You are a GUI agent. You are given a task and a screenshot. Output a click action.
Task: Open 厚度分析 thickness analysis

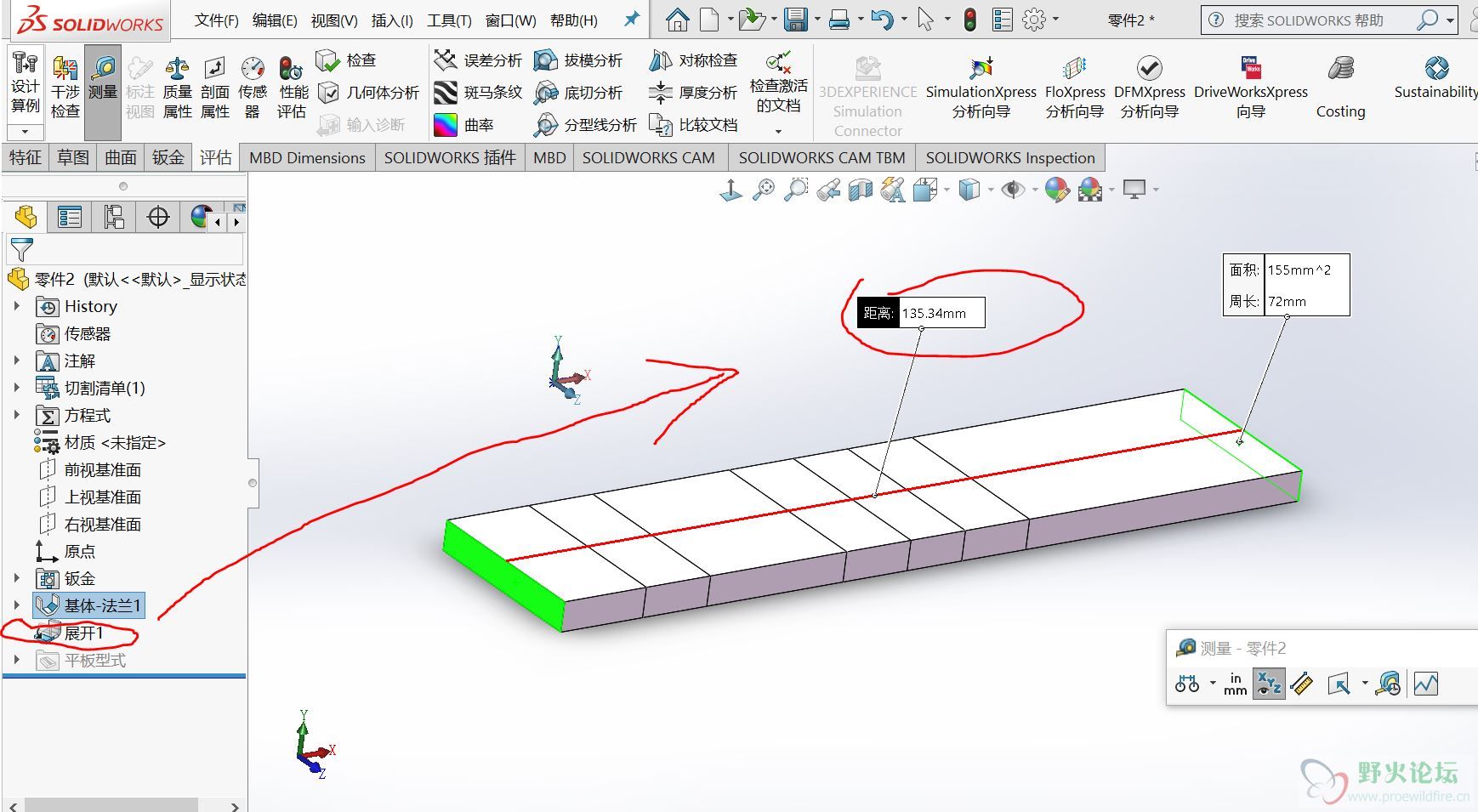point(693,93)
